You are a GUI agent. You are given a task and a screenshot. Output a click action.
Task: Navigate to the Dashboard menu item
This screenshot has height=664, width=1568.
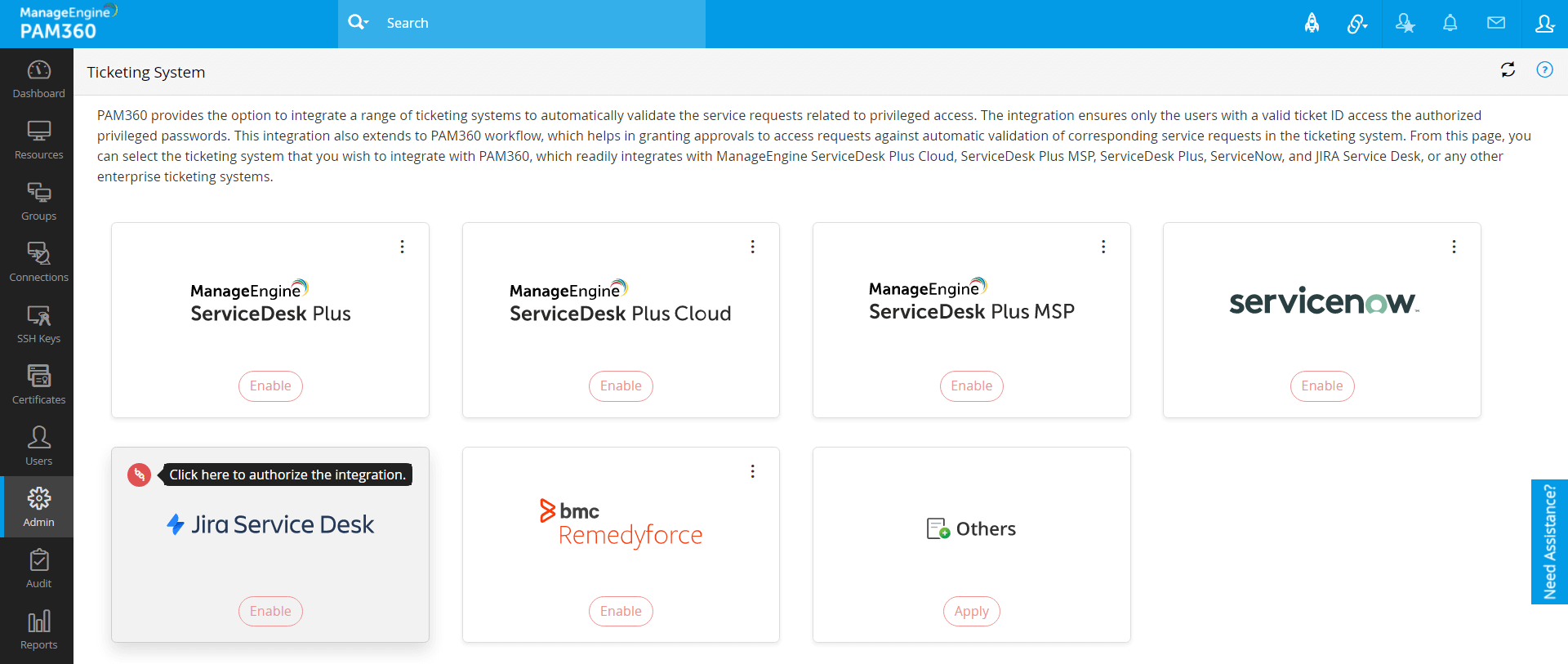click(38, 79)
